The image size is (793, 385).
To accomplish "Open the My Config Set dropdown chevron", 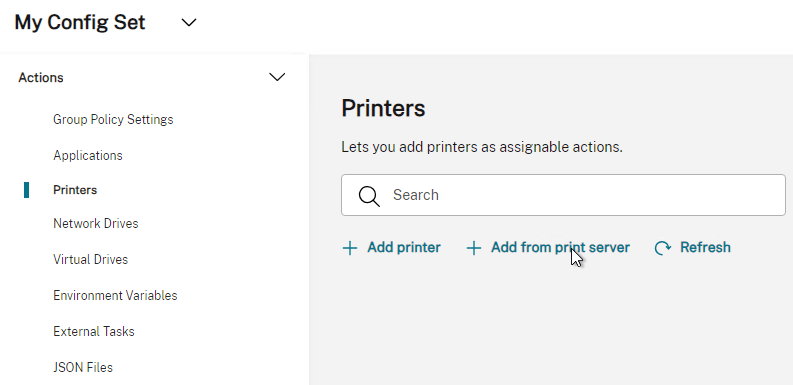I will [x=189, y=22].
